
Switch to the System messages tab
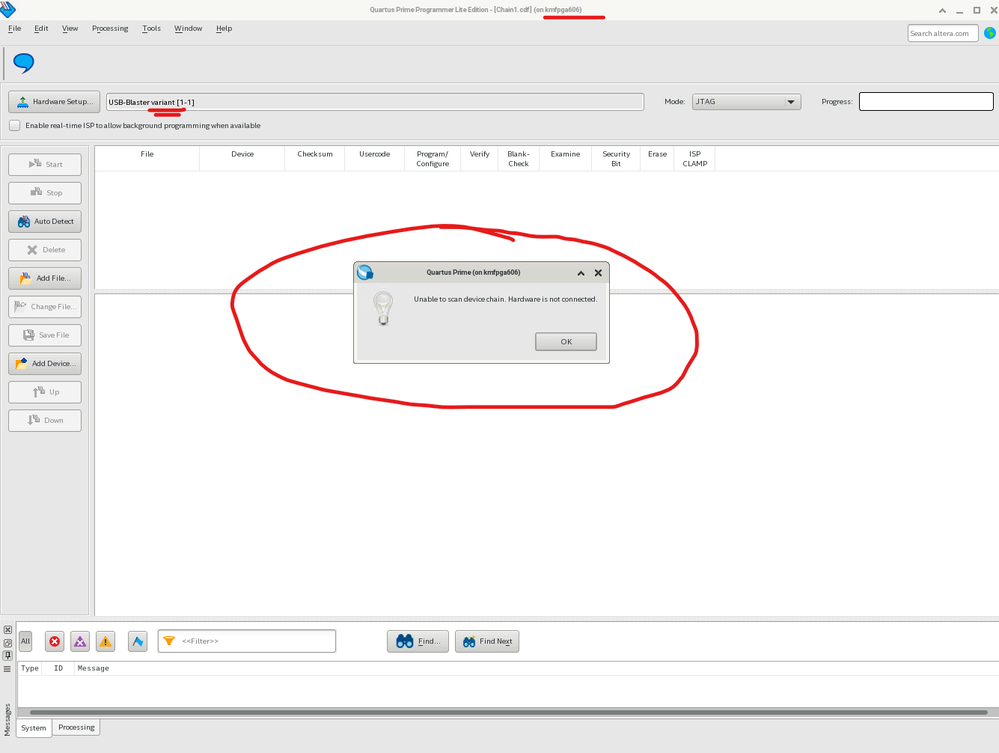[34, 728]
